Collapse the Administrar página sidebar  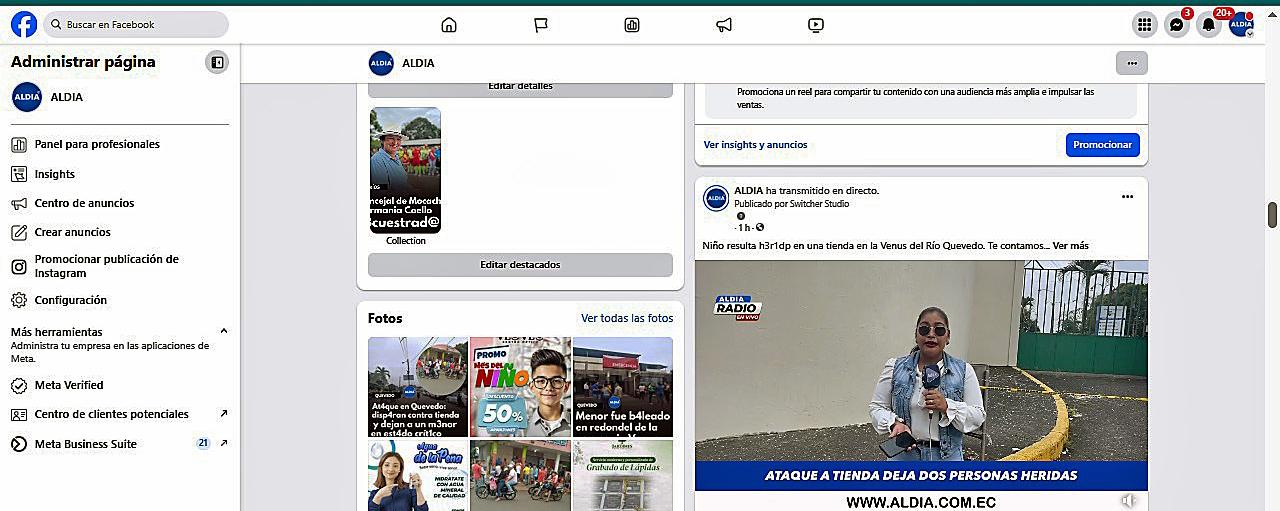(217, 62)
